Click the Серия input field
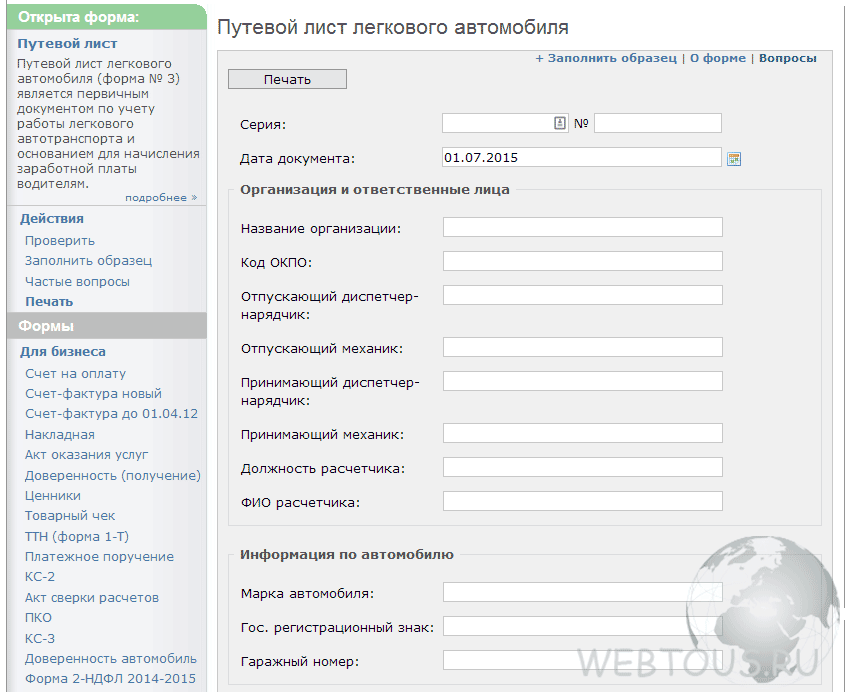Screen dimensions: 845x692 pos(505,123)
